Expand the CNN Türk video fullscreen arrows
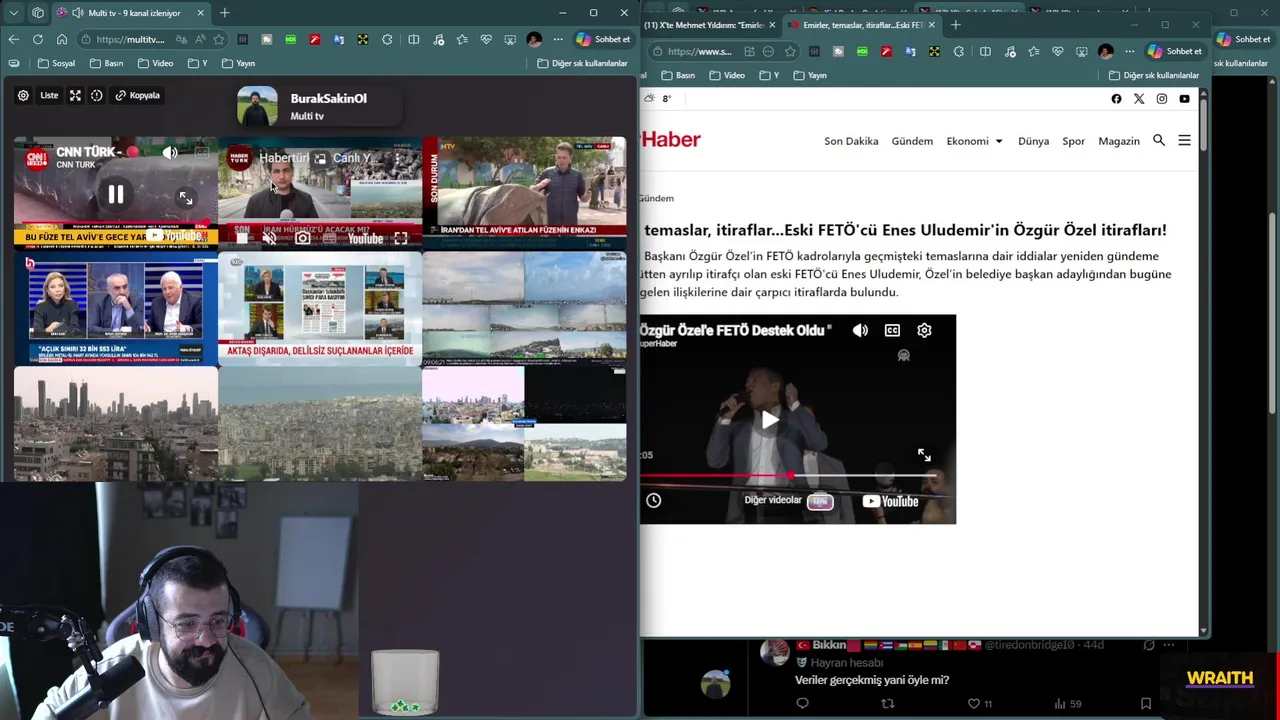The image size is (1280, 720). click(185, 198)
